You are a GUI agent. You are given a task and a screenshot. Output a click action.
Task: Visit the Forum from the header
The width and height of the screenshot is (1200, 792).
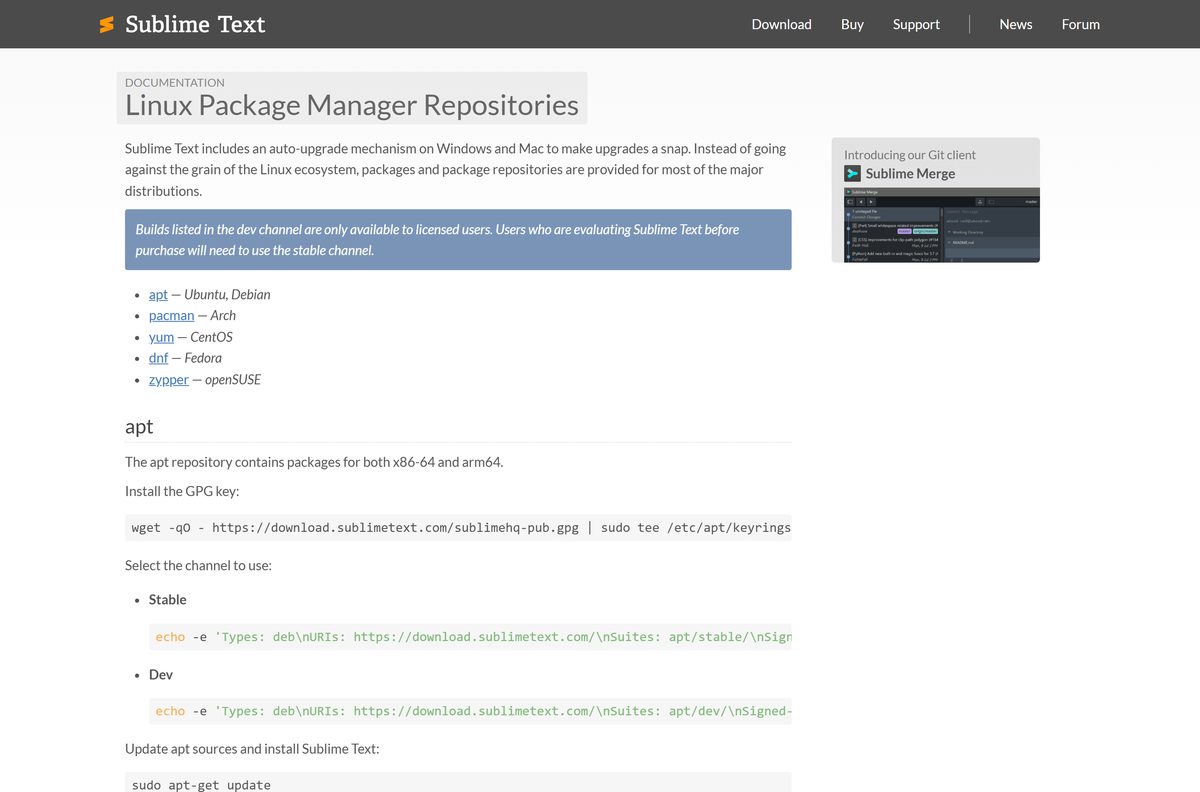click(1080, 24)
